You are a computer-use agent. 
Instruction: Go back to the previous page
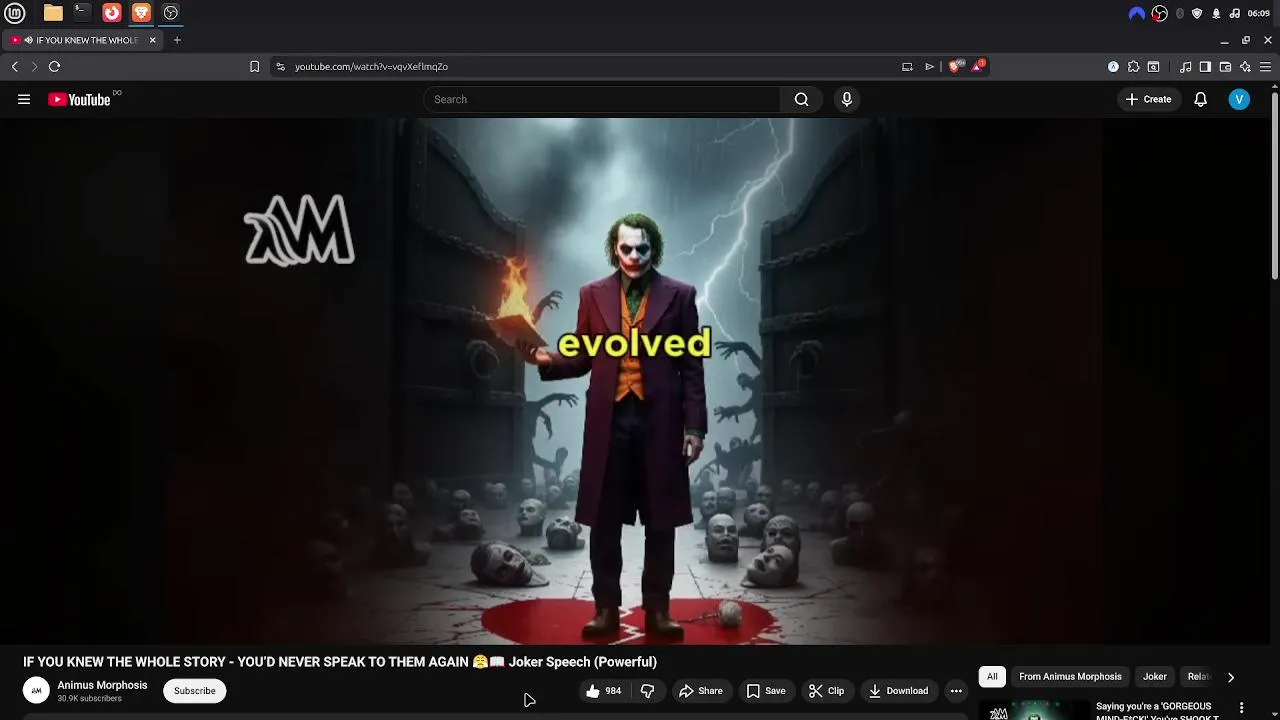click(14, 67)
